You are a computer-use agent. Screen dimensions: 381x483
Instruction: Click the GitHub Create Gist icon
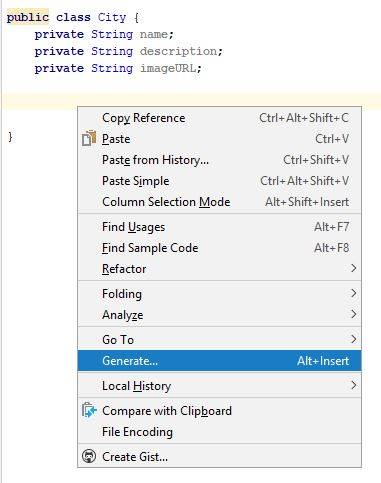(x=89, y=456)
